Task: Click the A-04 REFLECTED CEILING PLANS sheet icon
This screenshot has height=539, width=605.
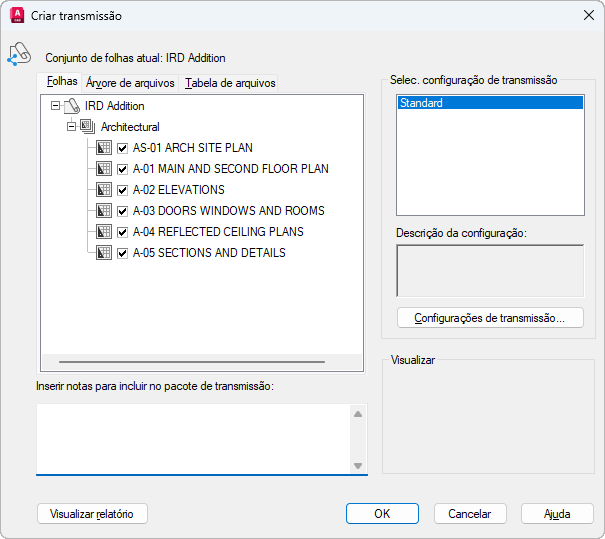Action: tap(104, 232)
